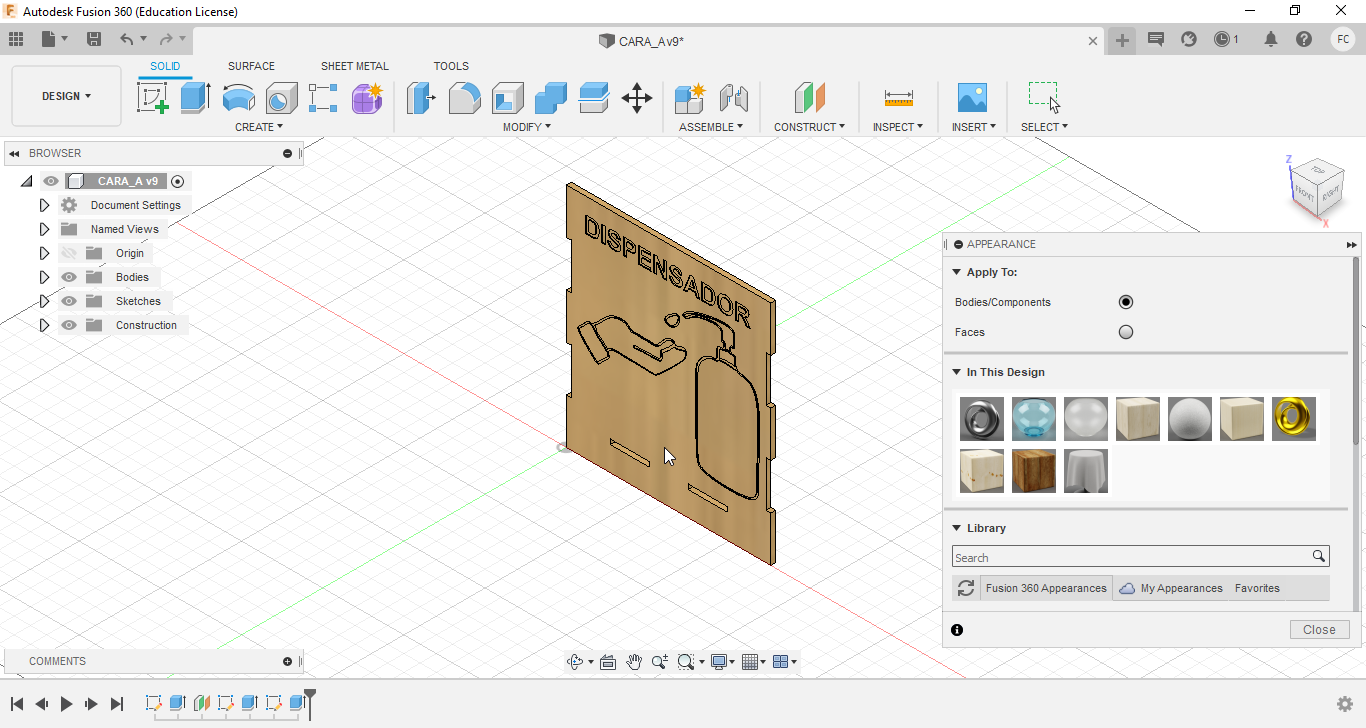This screenshot has height=728, width=1366.
Task: Click the Insert image icon
Action: 972,98
